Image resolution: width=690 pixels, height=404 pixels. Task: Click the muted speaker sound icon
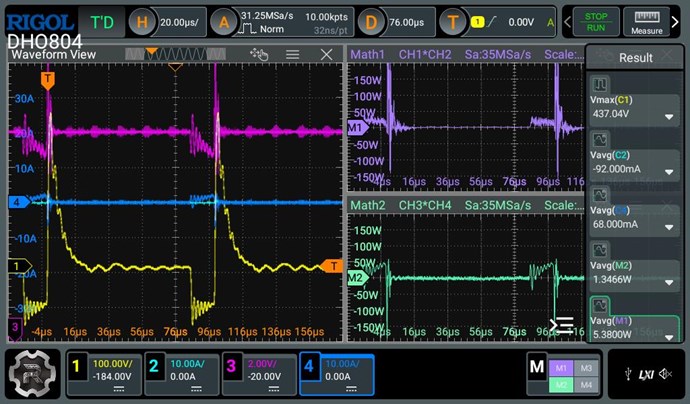665,374
